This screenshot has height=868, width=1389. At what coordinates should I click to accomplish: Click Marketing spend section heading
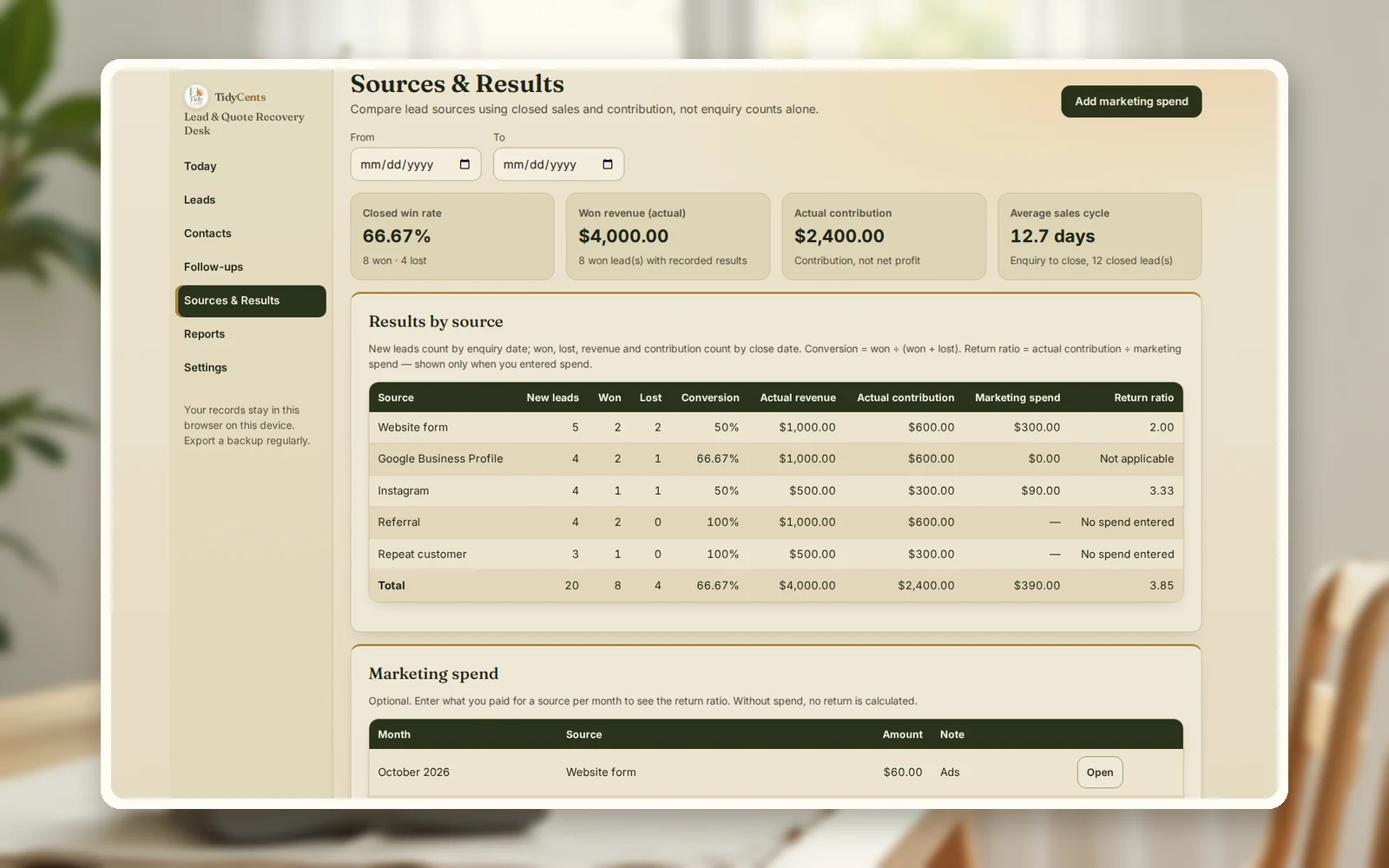click(433, 674)
